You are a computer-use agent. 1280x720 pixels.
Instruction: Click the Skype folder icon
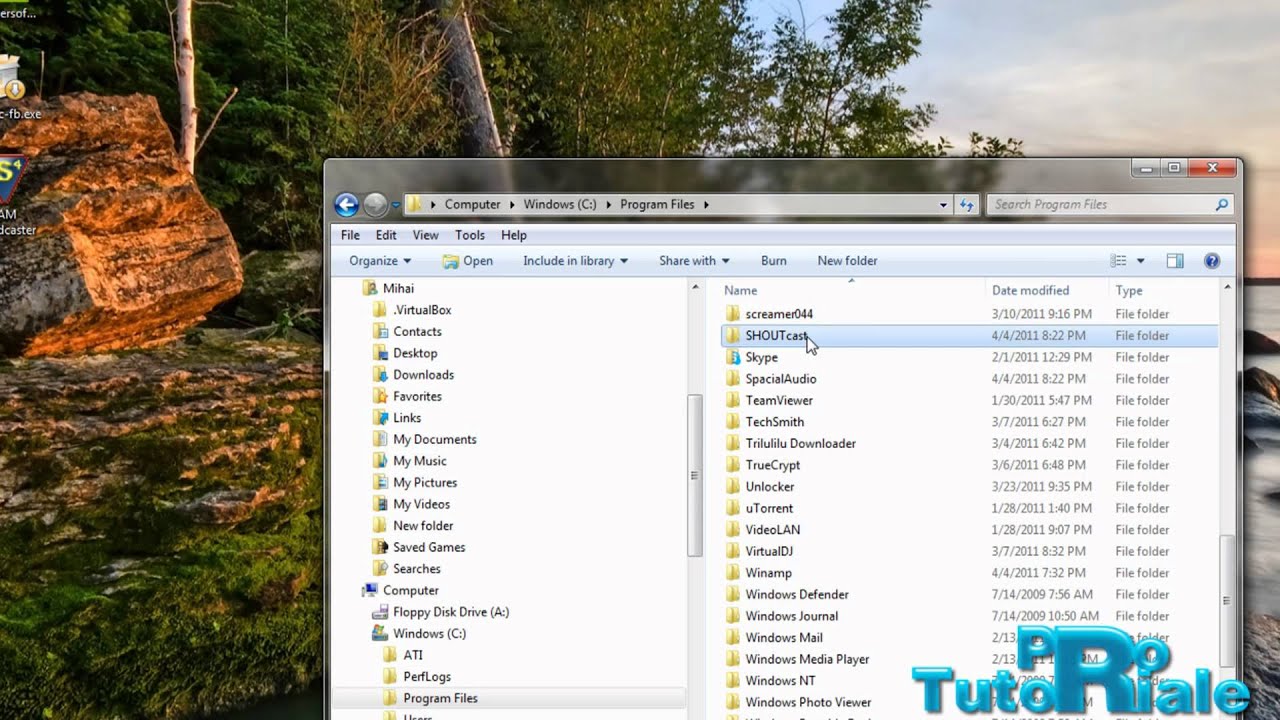(x=733, y=357)
